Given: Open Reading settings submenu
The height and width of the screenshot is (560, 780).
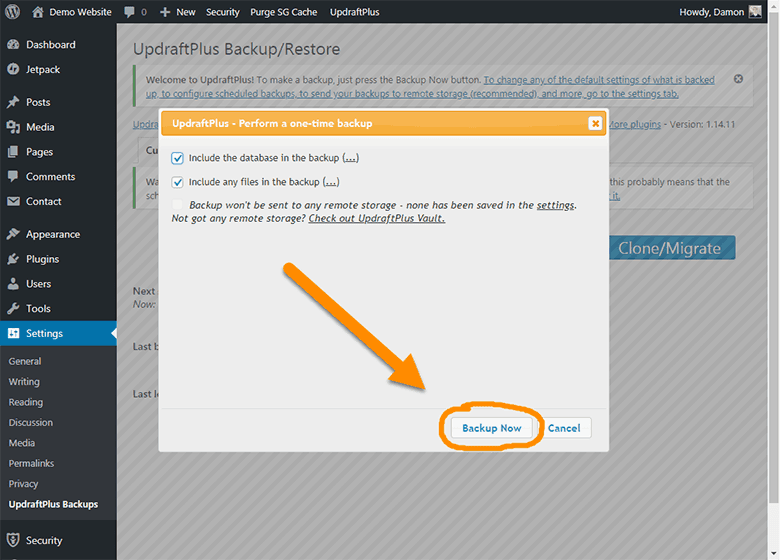Looking at the screenshot, I should tap(25, 402).
